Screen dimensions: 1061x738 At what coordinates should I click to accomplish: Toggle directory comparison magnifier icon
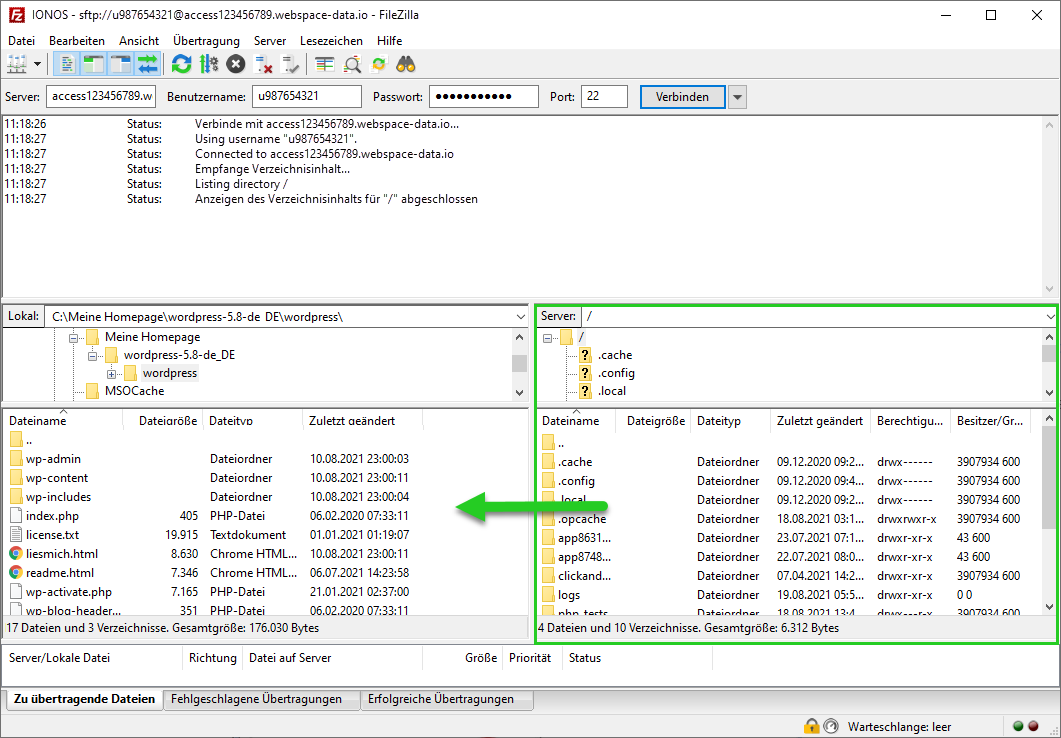pyautogui.click(x=352, y=64)
